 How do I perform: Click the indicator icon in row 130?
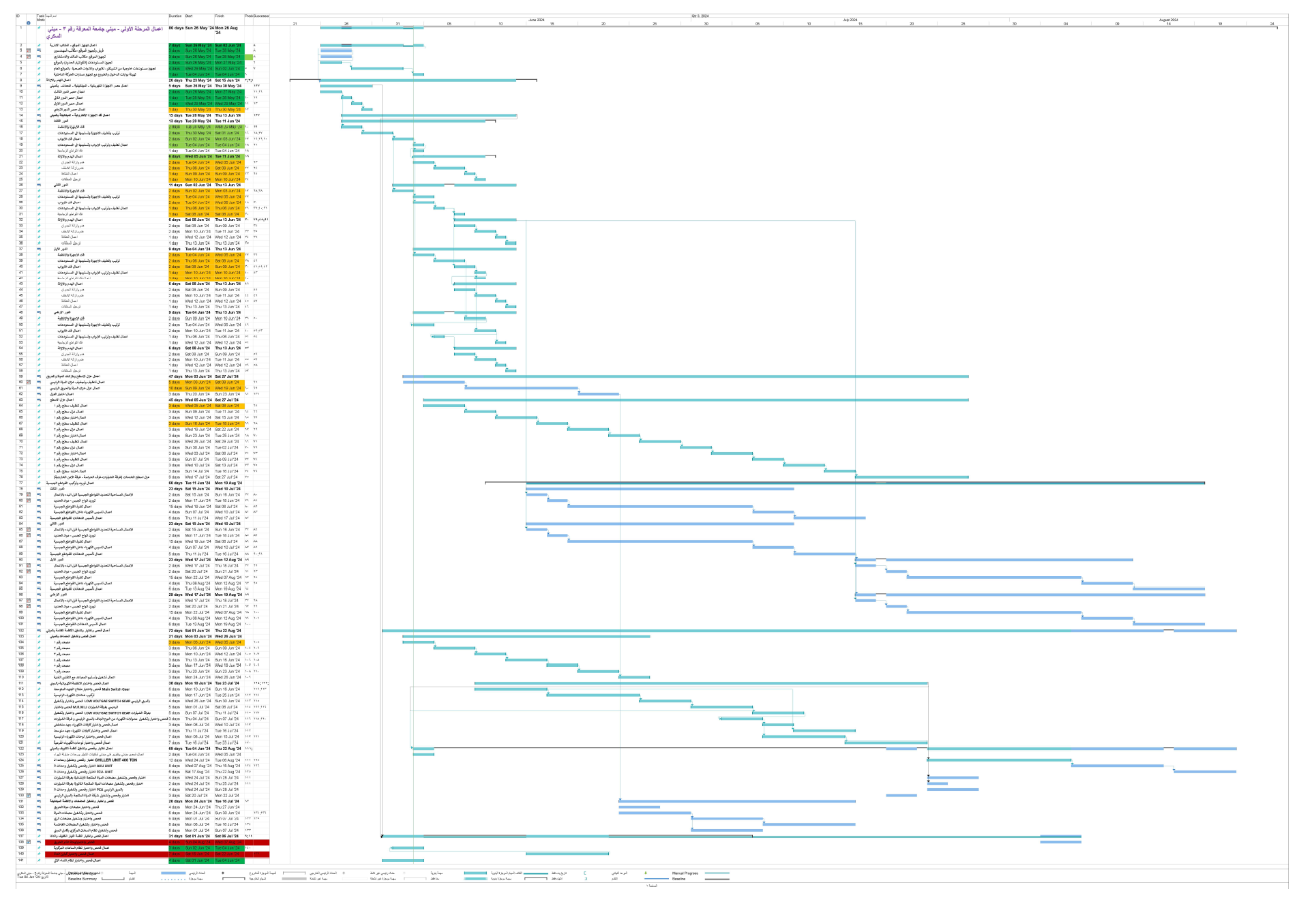click(28, 795)
